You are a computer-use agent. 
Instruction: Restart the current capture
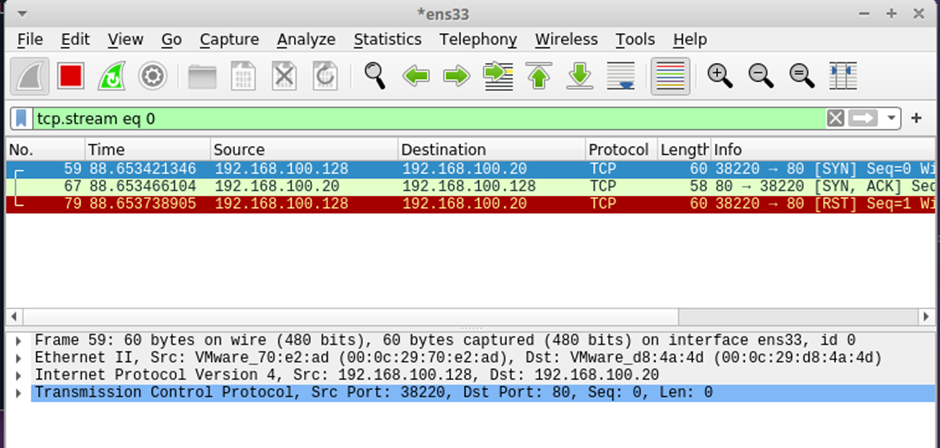(112, 76)
